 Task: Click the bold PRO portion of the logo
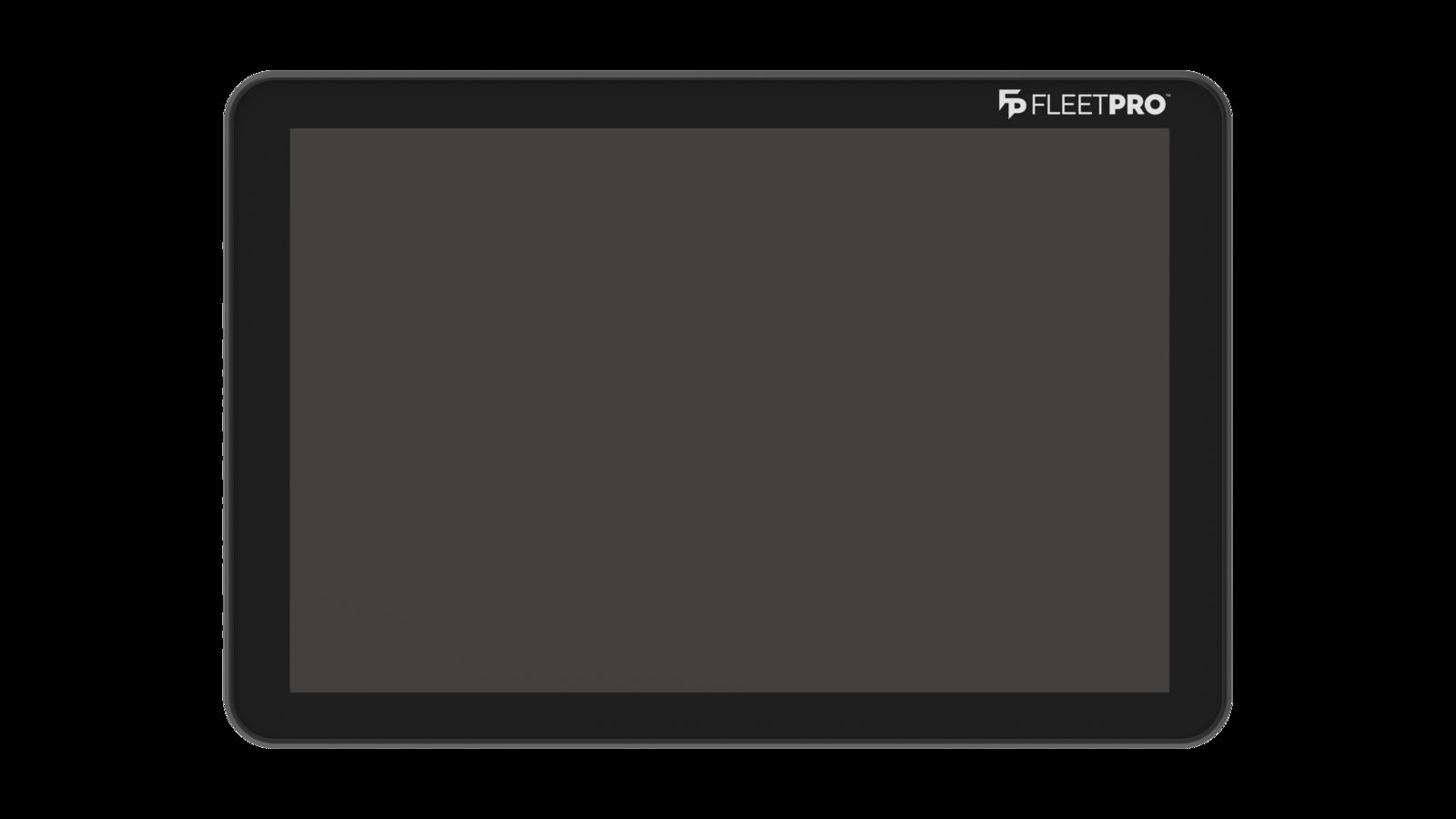pos(1137,106)
